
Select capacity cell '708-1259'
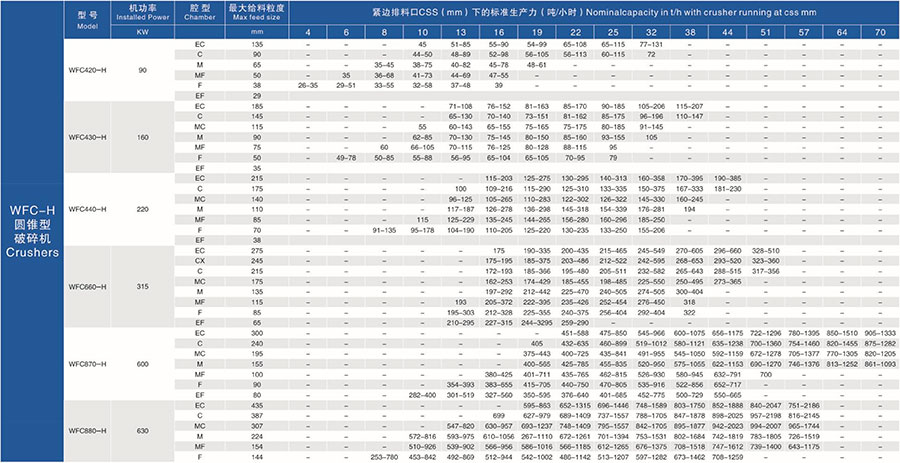click(727, 457)
